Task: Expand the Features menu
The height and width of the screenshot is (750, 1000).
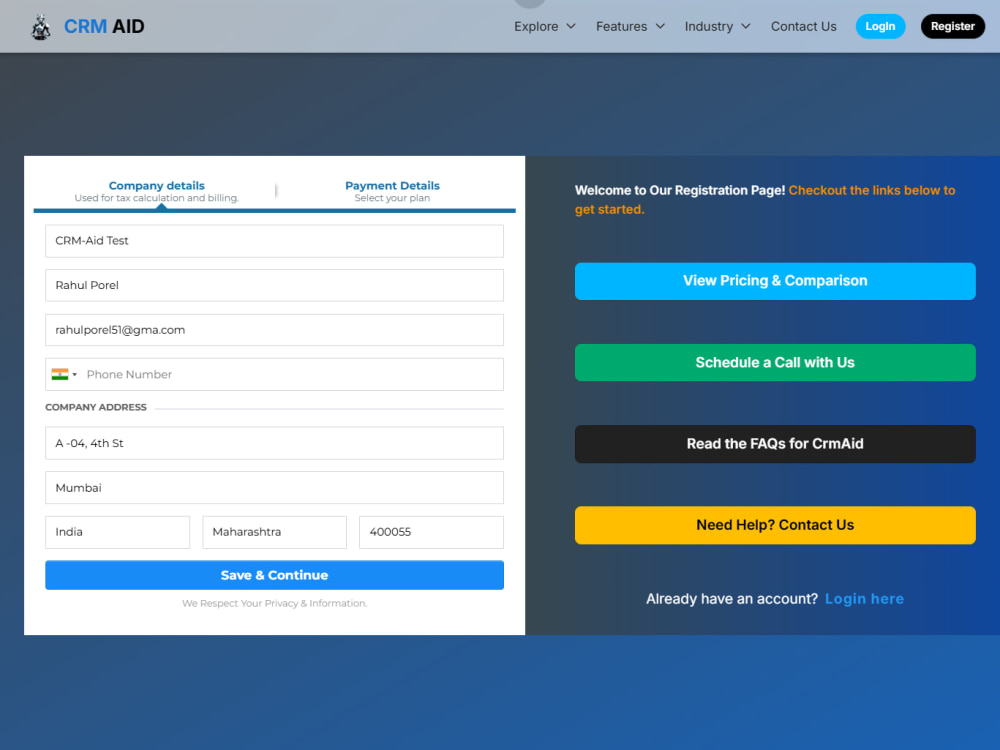Action: 630,26
